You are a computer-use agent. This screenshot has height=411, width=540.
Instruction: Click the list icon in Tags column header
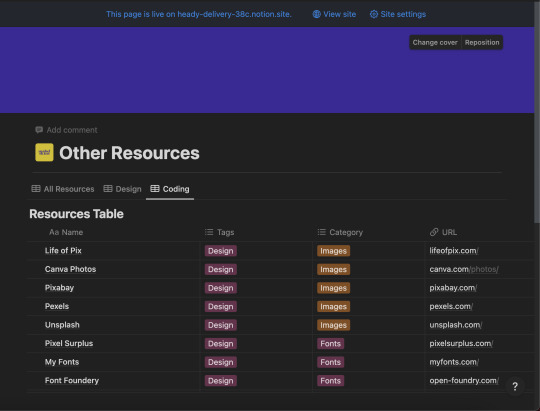click(209, 232)
